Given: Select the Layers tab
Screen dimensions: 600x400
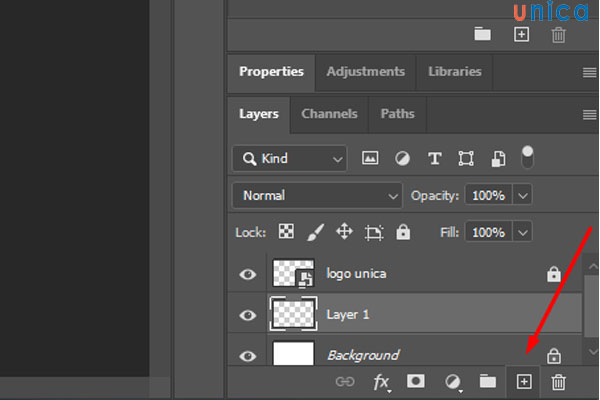Looking at the screenshot, I should pyautogui.click(x=259, y=114).
